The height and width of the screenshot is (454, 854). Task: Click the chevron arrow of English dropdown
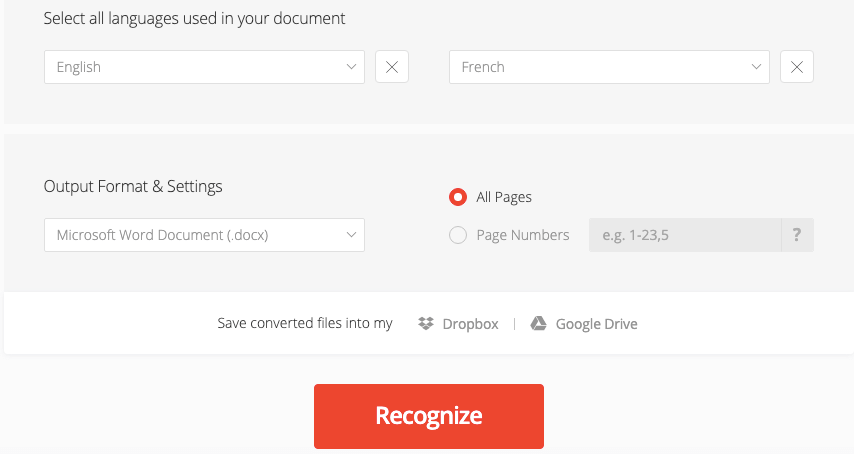tap(351, 67)
